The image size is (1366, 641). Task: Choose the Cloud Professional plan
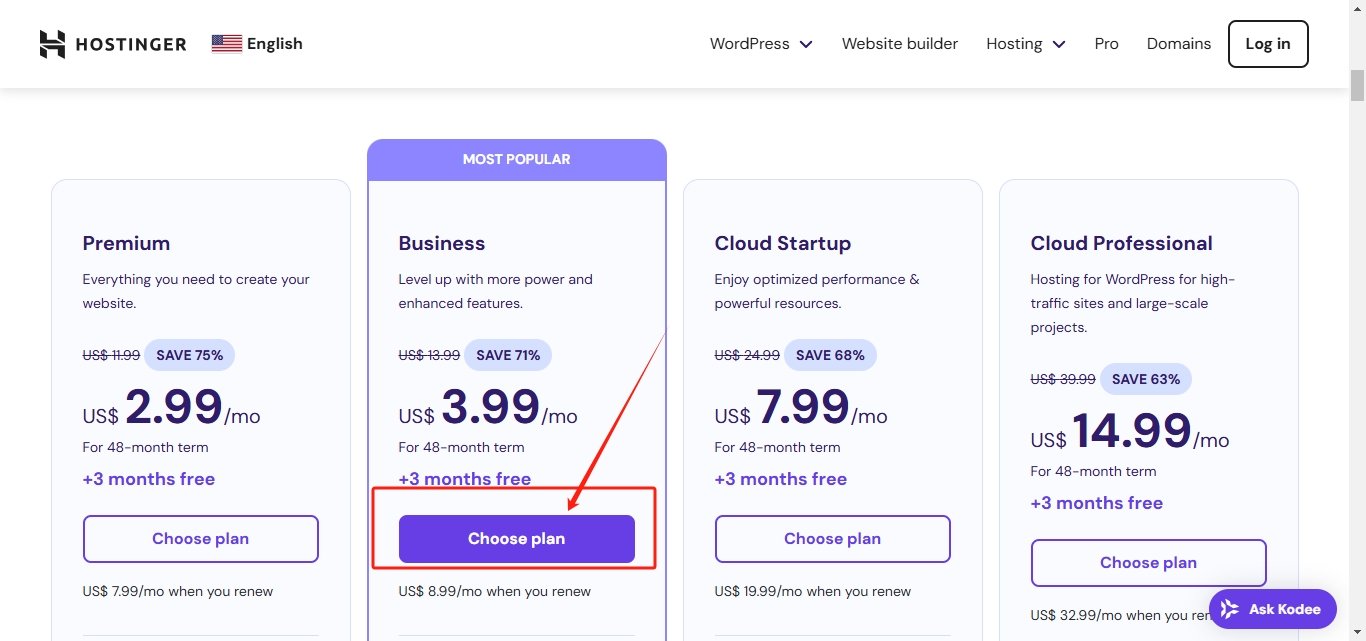pyautogui.click(x=1148, y=563)
